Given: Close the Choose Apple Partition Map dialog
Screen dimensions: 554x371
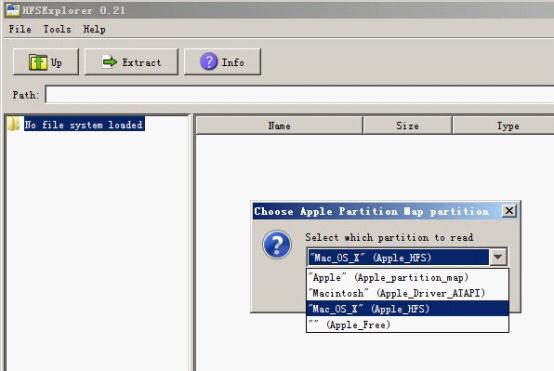Looking at the screenshot, I should point(509,211).
